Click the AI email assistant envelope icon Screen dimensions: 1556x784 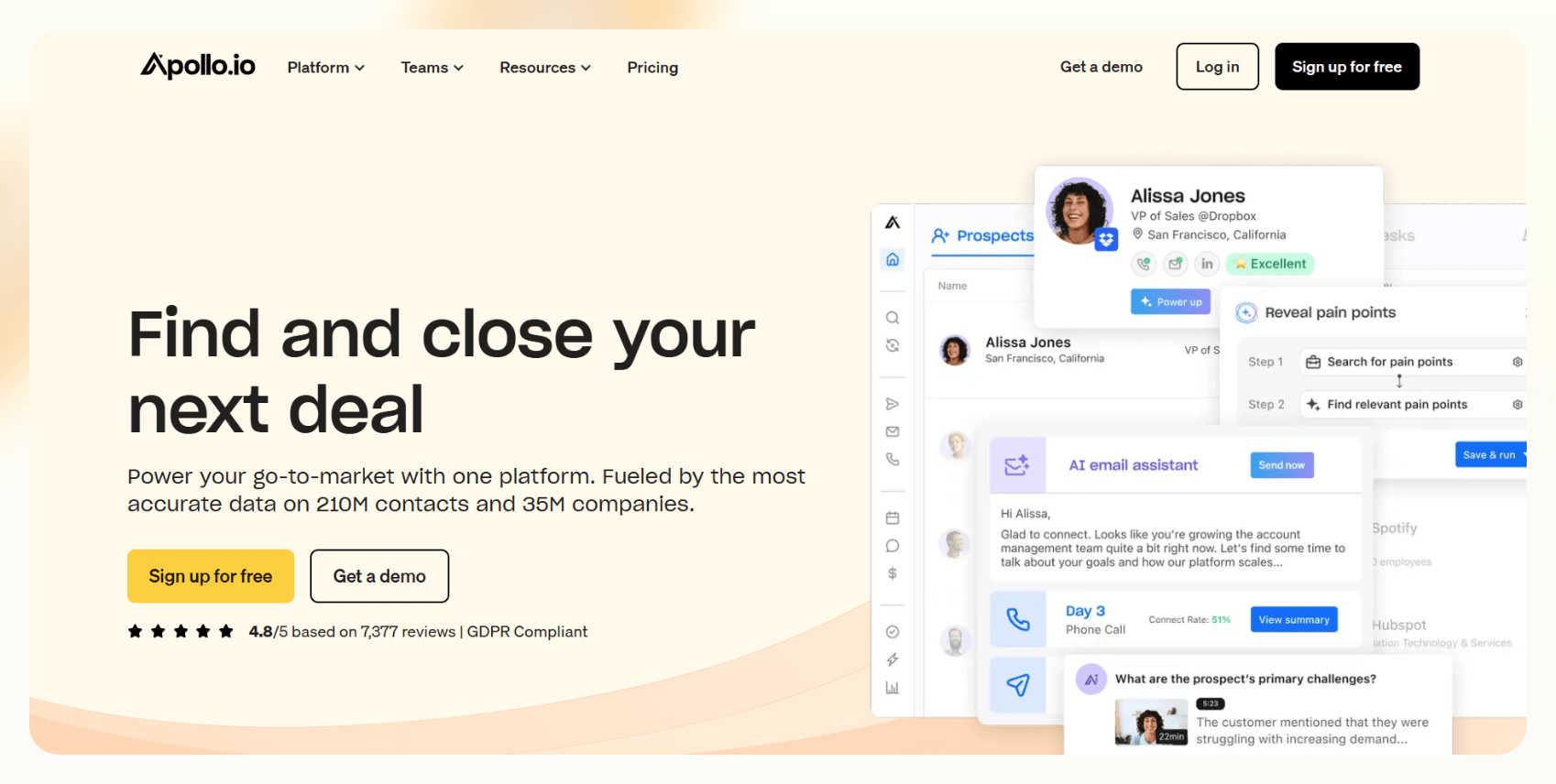[x=1017, y=465]
